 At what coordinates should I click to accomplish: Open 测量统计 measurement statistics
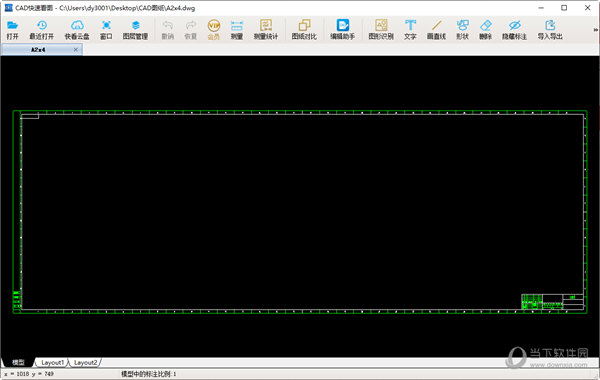pyautogui.click(x=266, y=30)
